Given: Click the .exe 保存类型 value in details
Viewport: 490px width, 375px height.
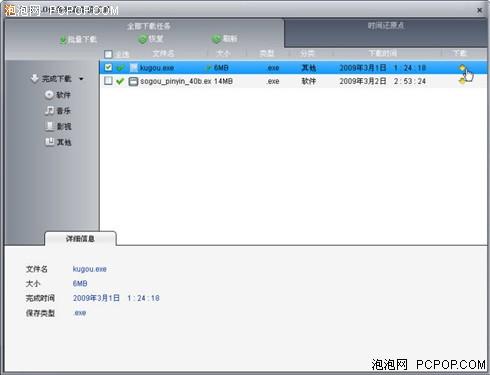Looking at the screenshot, I should click(79, 313).
